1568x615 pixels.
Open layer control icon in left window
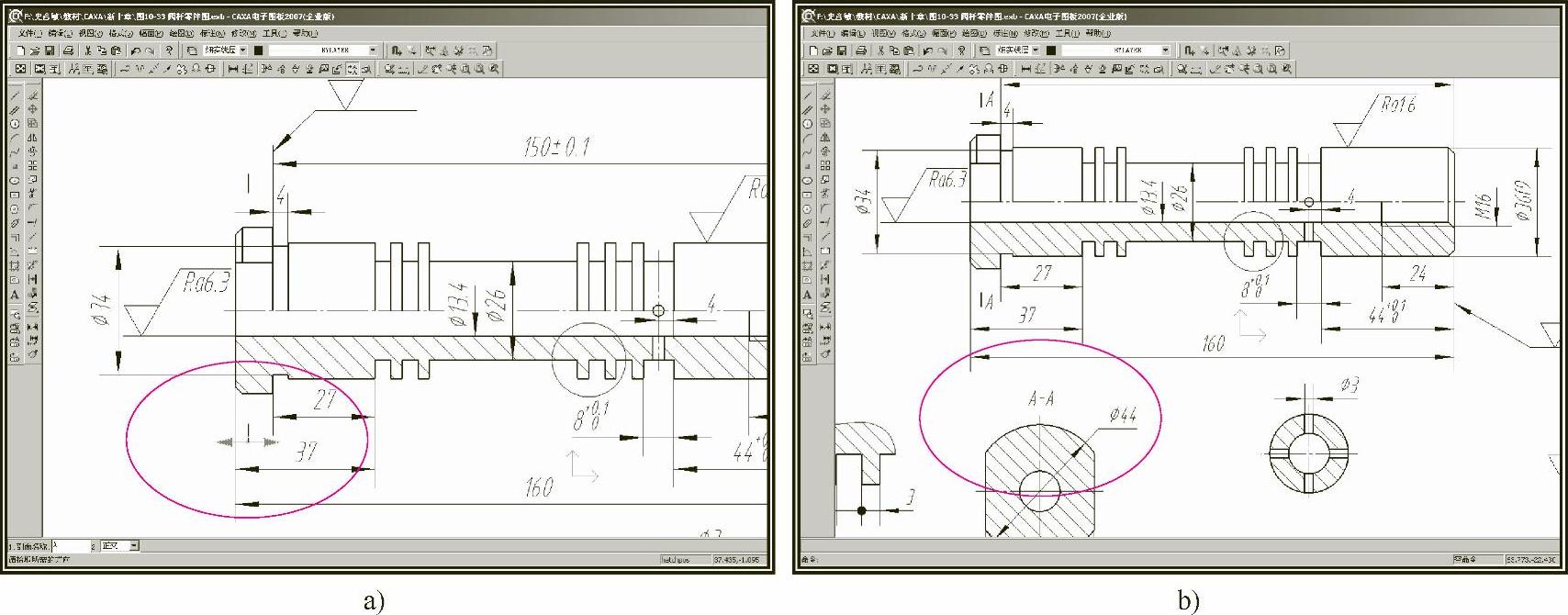(192, 50)
